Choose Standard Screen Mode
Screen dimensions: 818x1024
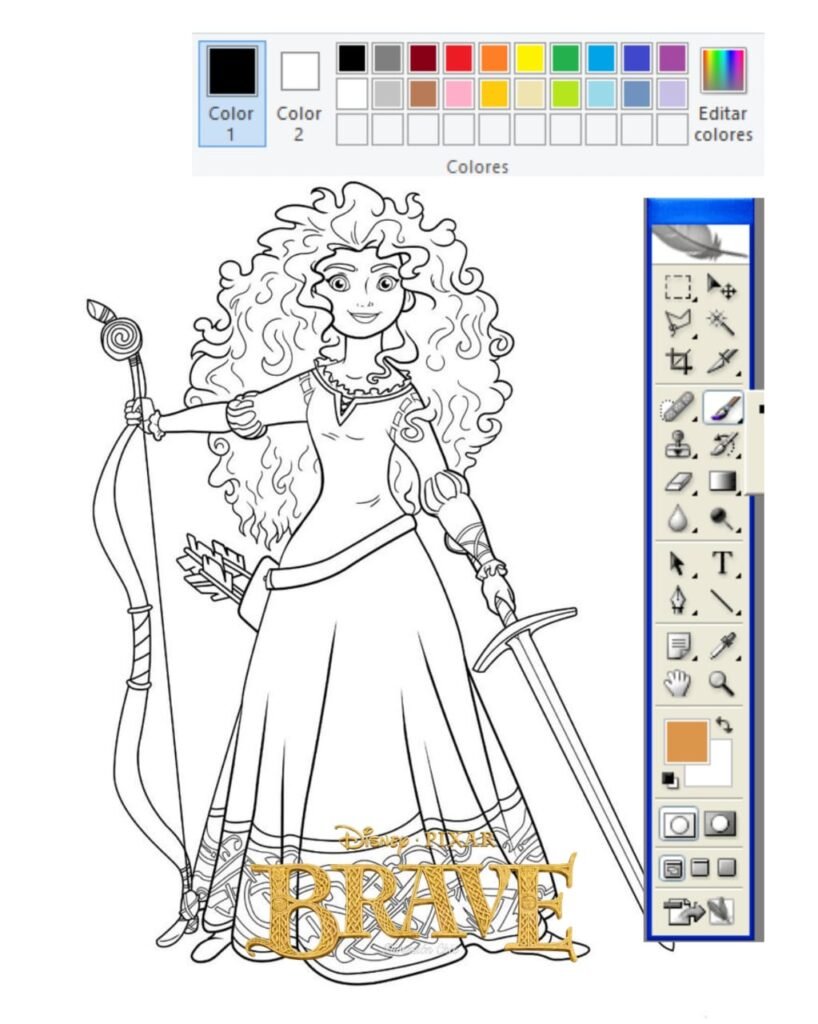pyautogui.click(x=672, y=869)
